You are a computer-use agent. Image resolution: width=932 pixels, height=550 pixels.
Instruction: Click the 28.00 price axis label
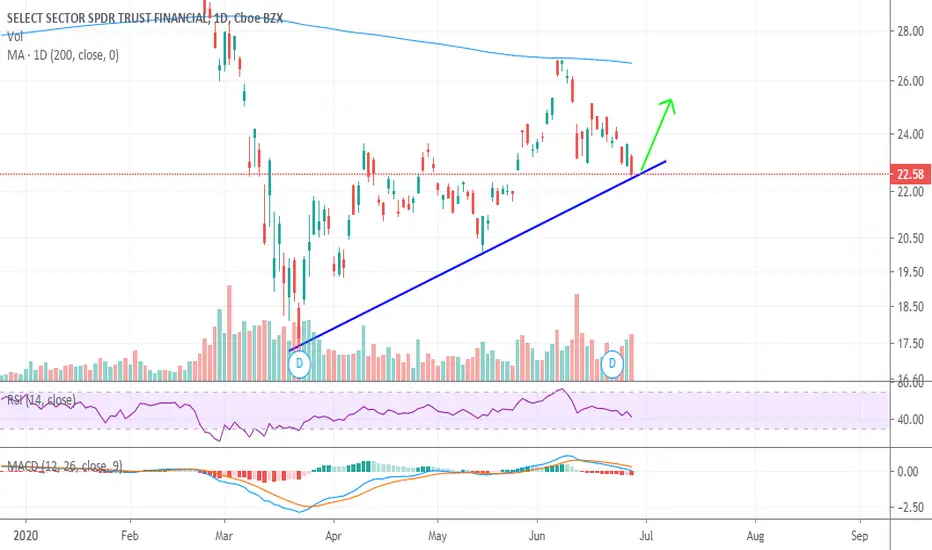(911, 32)
